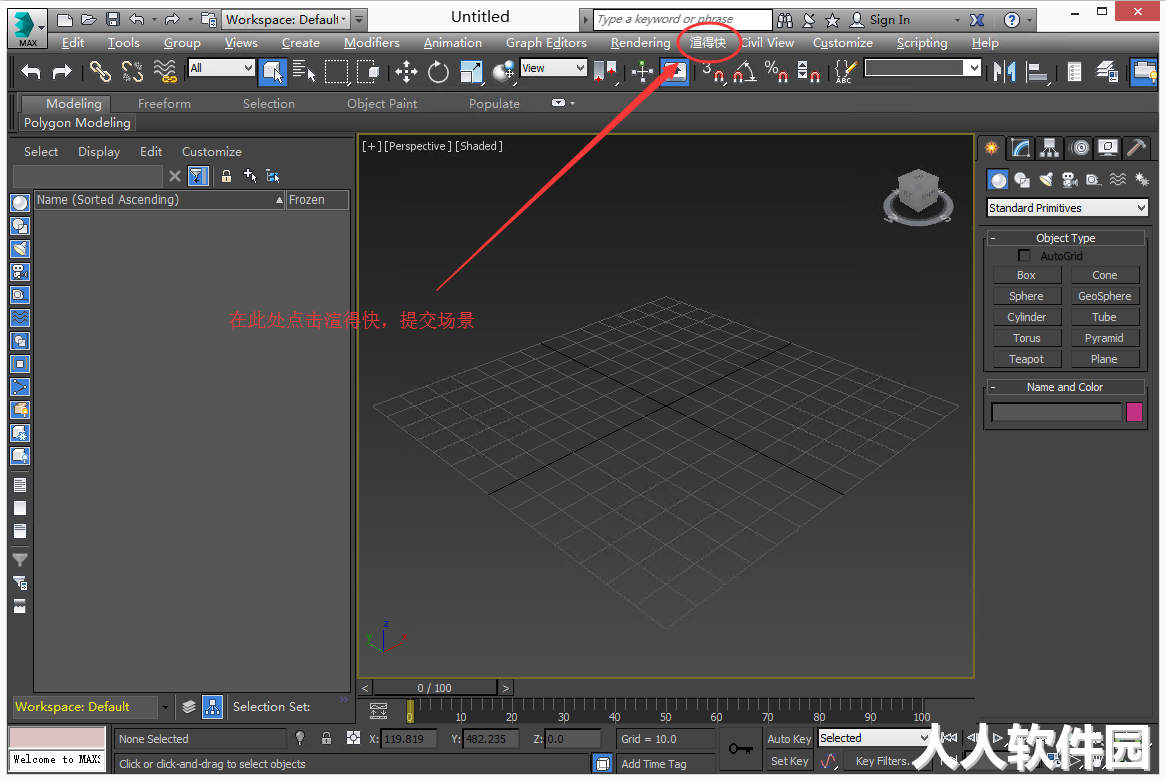Open bottom Workspace: Default dropdown arrow
Screen dimensions: 1166x781
pos(165,707)
